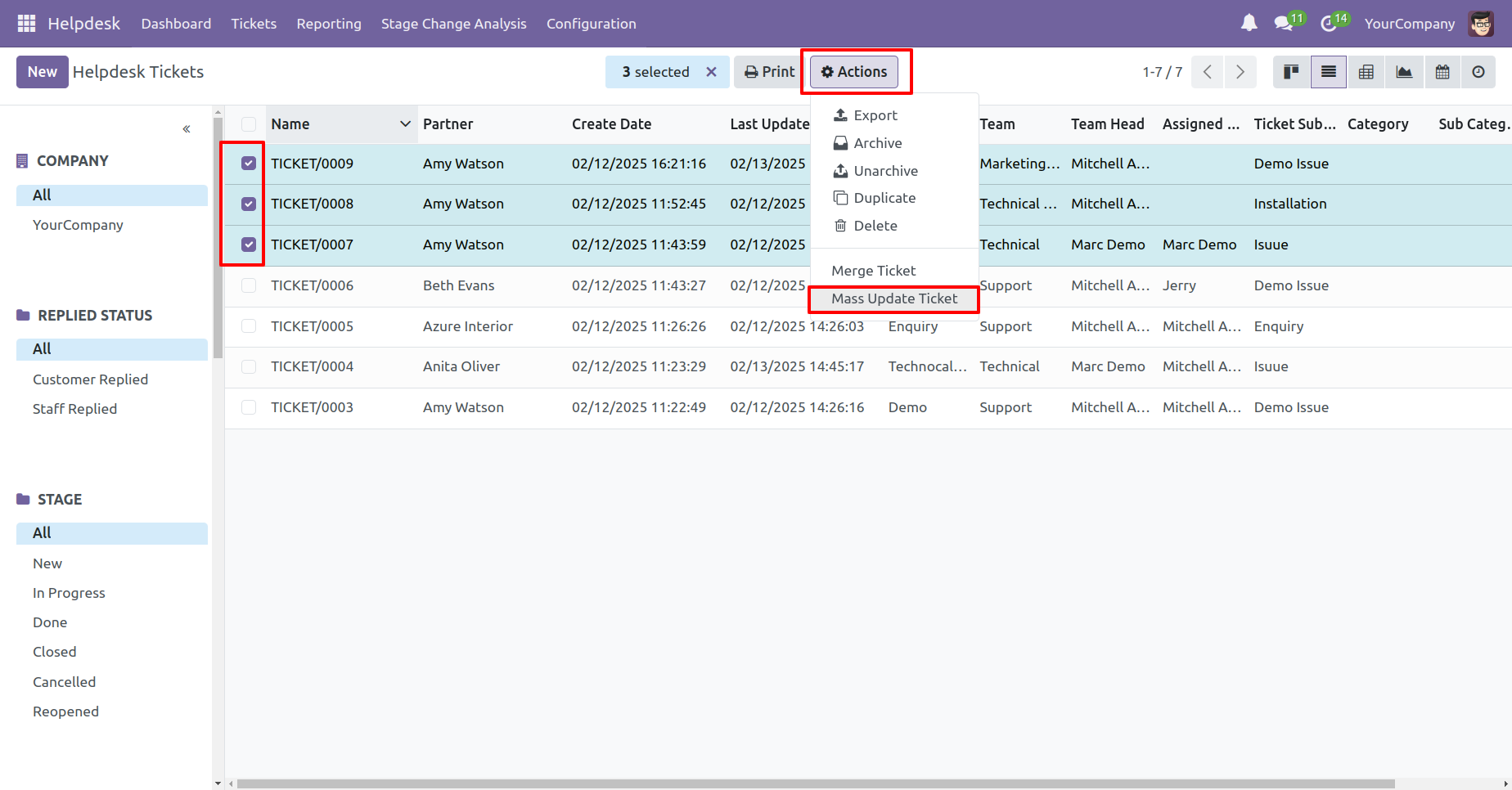This screenshot has width=1512, height=790.
Task: Open the Actions dropdown
Action: (x=854, y=72)
